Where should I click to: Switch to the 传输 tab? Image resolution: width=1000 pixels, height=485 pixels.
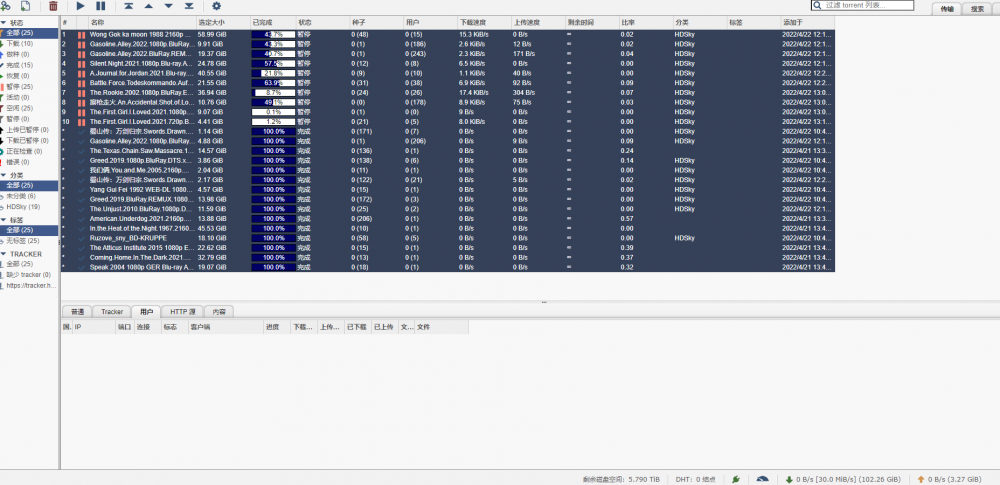point(946,9)
